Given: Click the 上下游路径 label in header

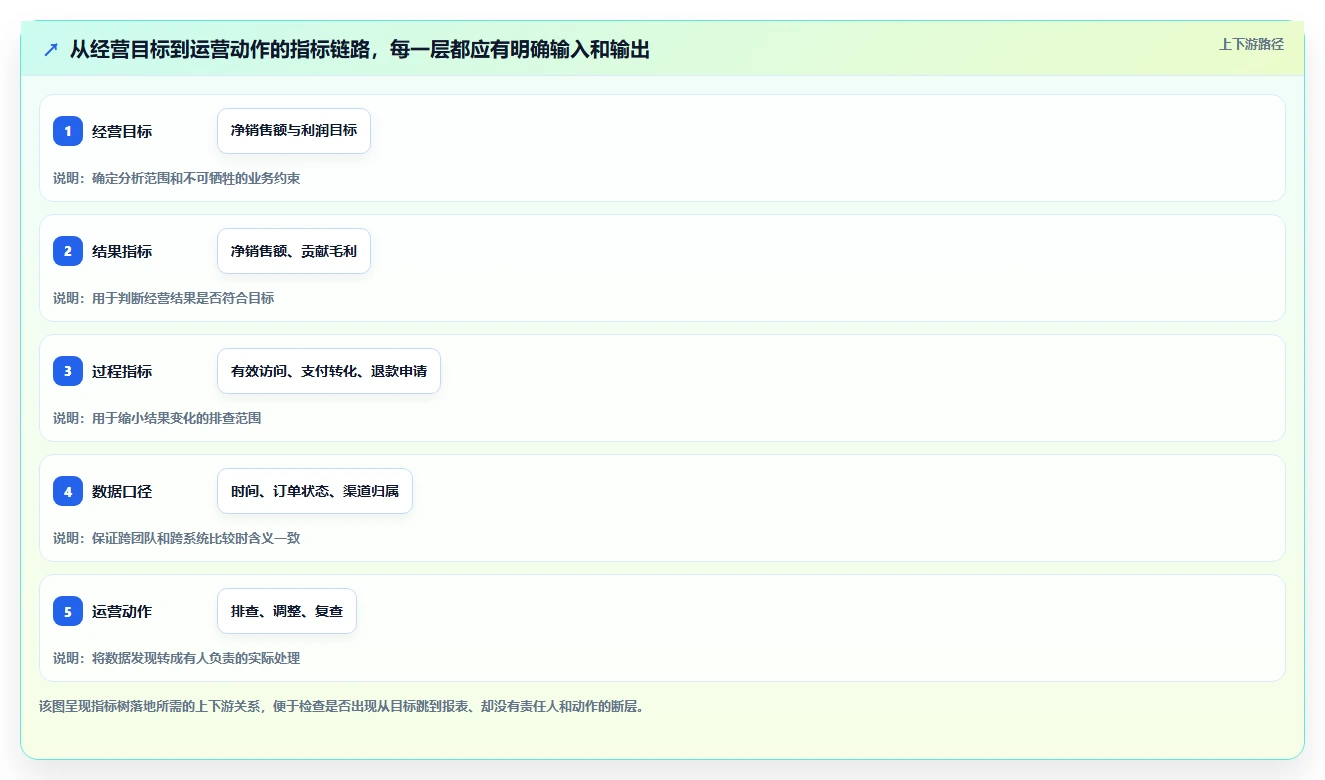Looking at the screenshot, I should (x=1251, y=44).
